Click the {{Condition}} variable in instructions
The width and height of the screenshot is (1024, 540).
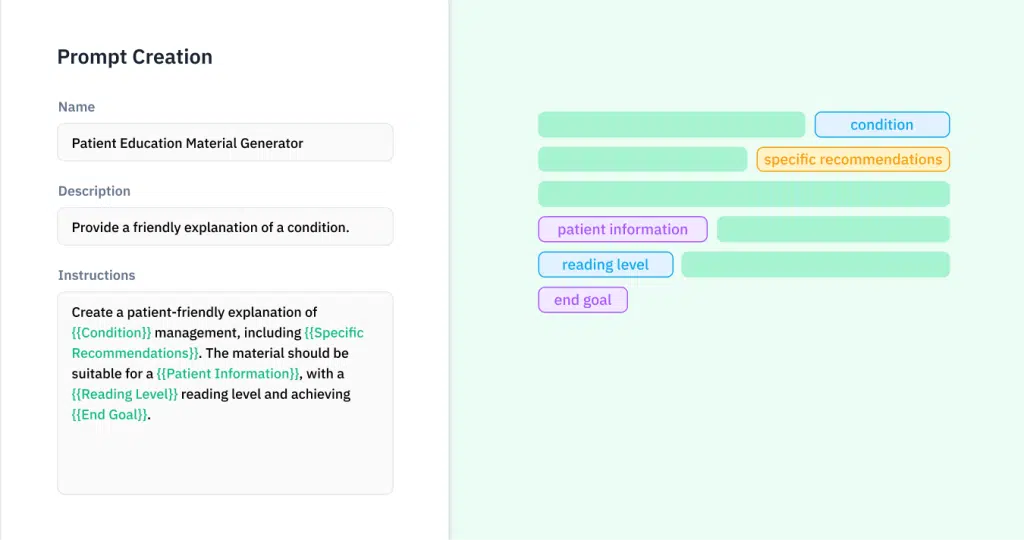(111, 332)
